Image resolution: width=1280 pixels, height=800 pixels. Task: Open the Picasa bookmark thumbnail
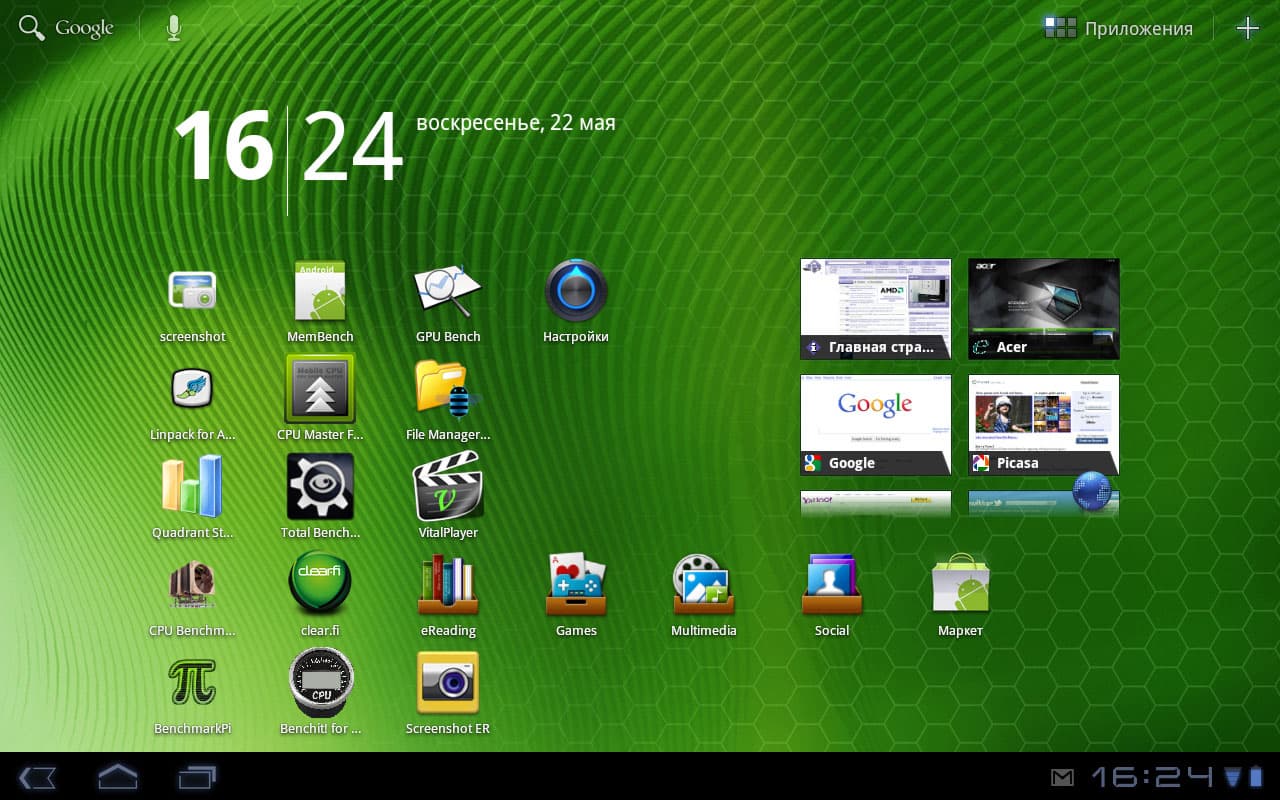click(x=1044, y=425)
